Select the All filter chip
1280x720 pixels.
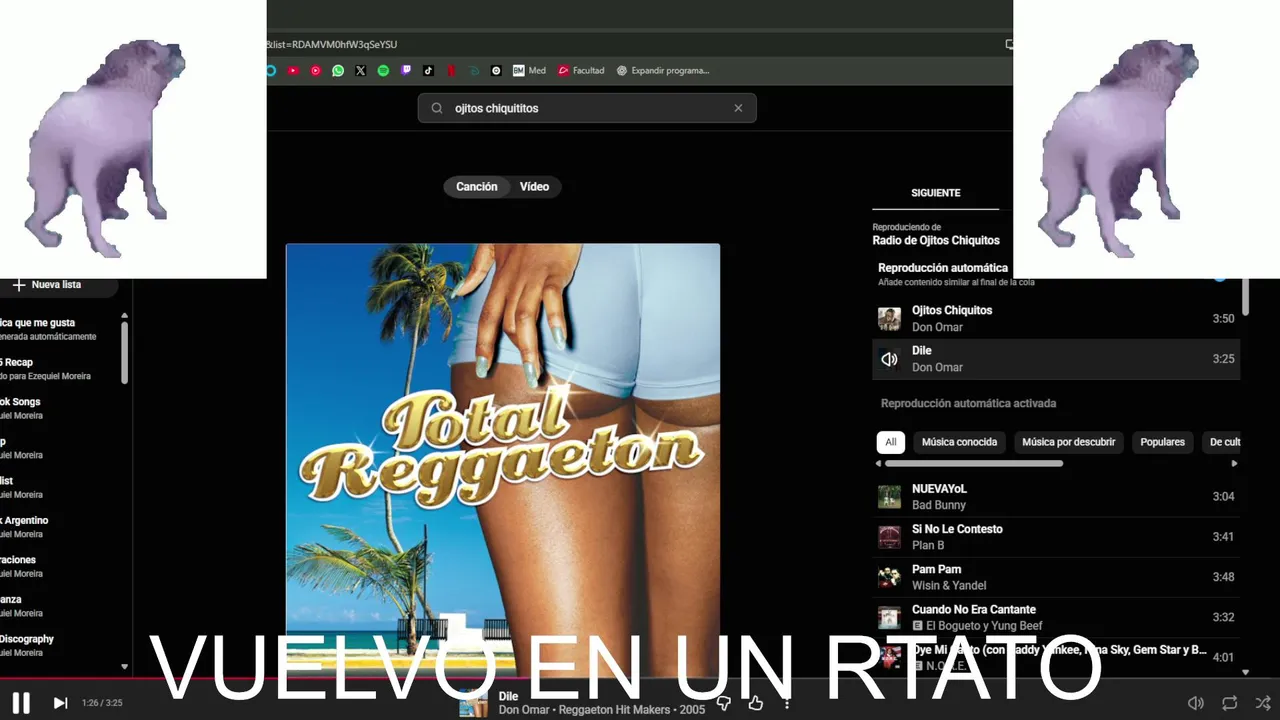coord(890,442)
